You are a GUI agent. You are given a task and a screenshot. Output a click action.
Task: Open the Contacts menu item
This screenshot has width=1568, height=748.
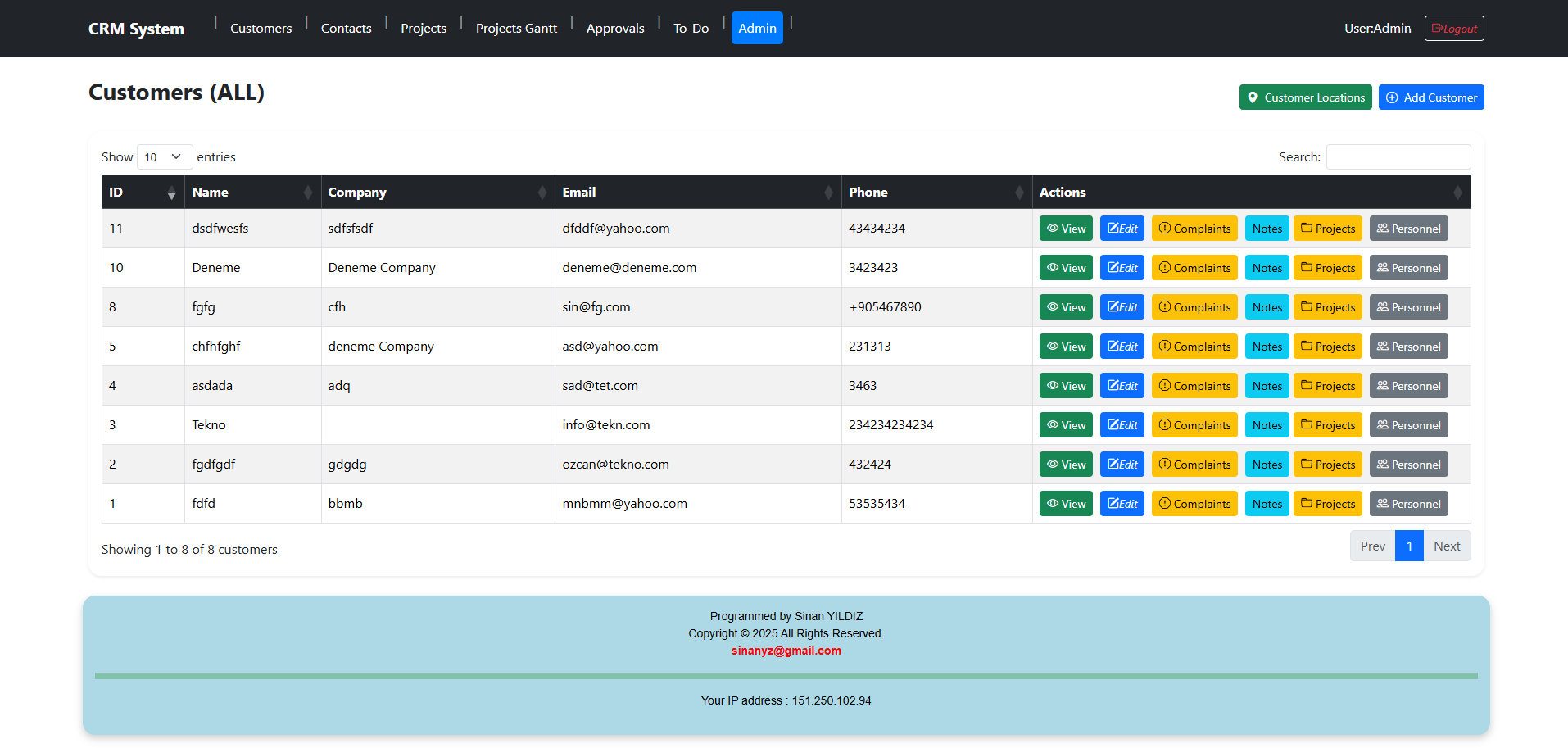tap(346, 28)
